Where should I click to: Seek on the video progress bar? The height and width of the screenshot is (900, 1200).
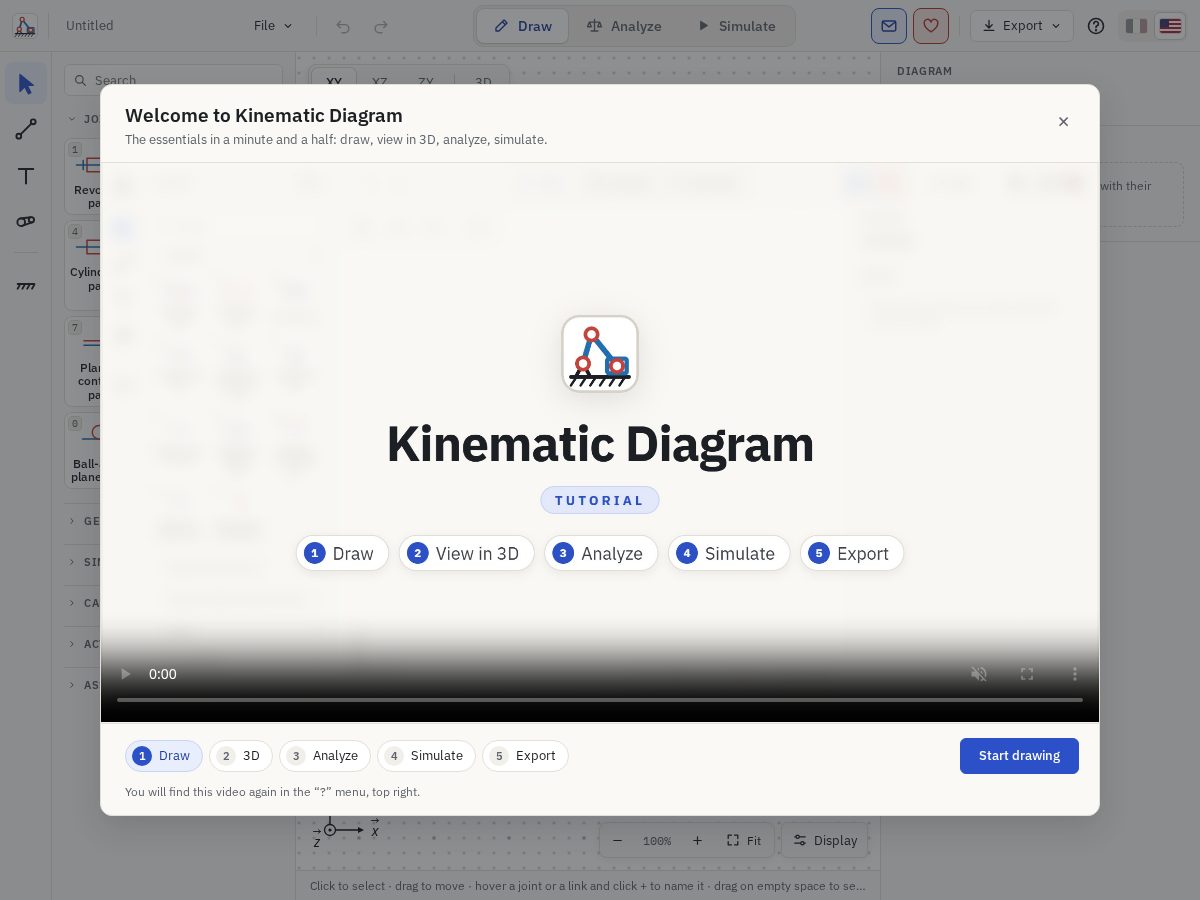click(600, 700)
